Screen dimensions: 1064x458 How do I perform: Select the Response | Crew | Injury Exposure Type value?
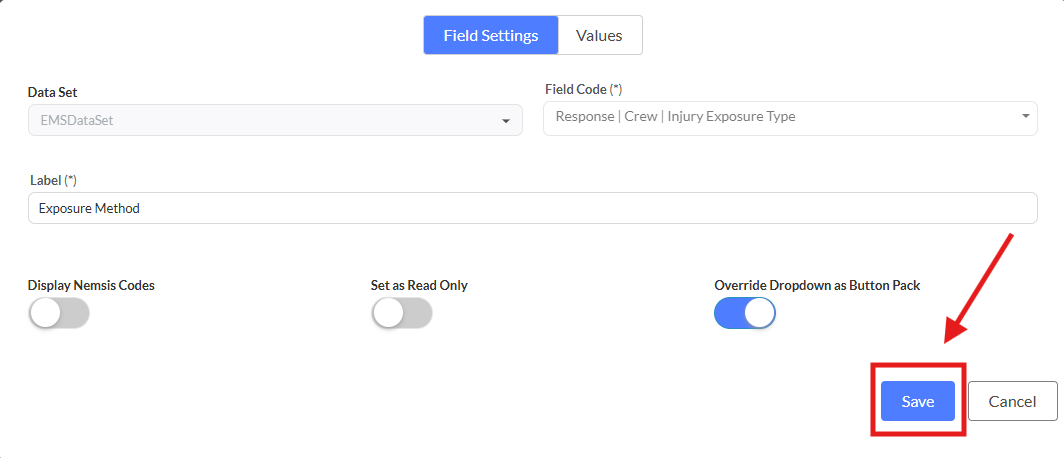pos(675,117)
